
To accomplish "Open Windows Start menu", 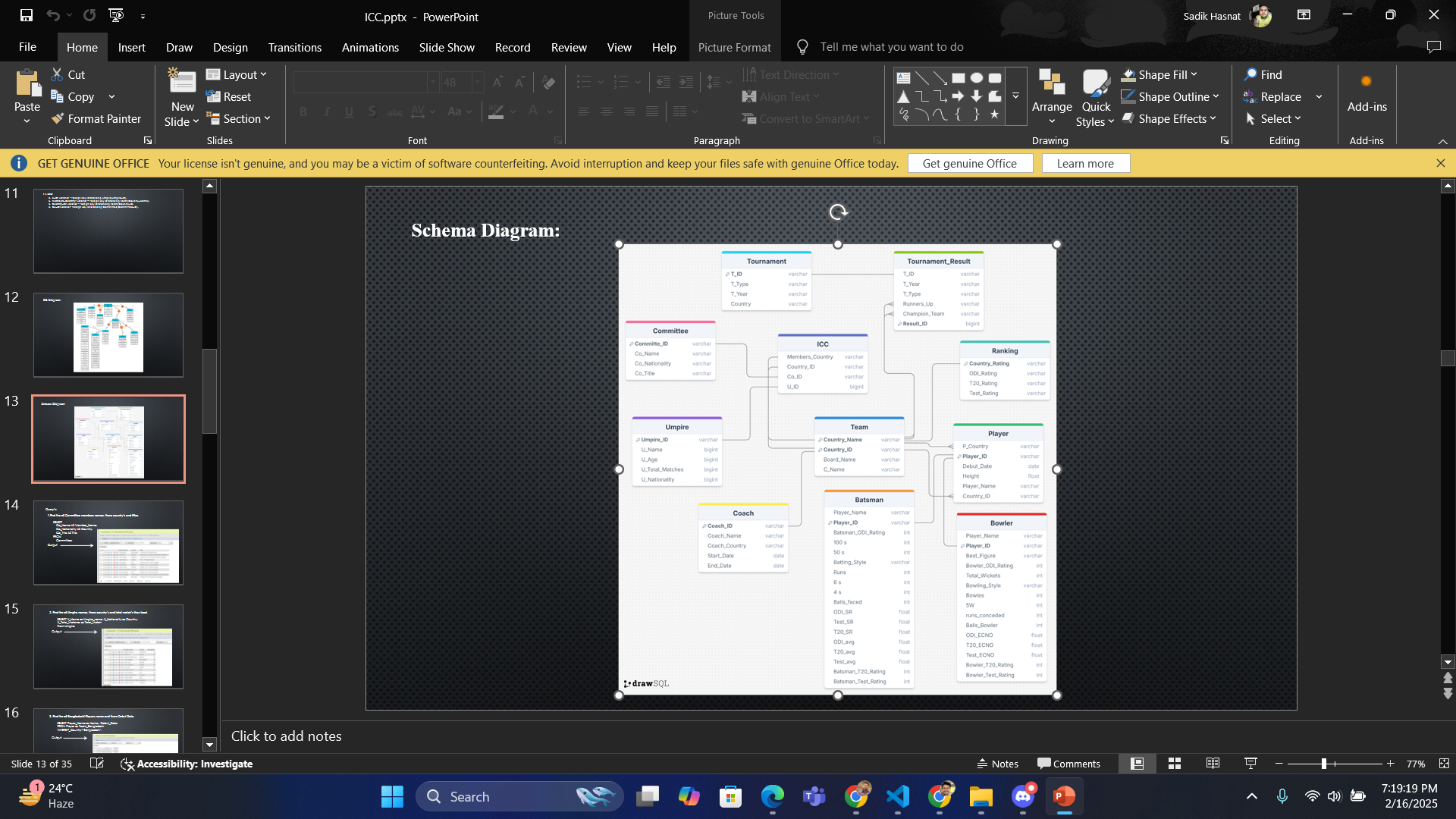I will click(x=392, y=796).
